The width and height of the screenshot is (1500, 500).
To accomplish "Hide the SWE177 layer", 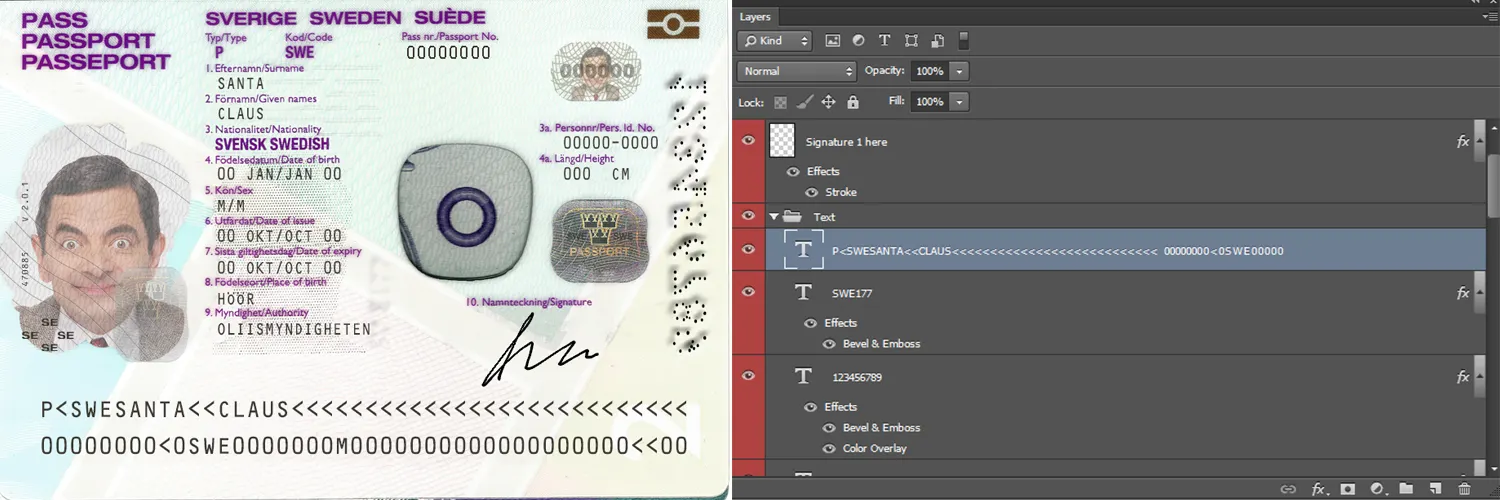I will 748,291.
